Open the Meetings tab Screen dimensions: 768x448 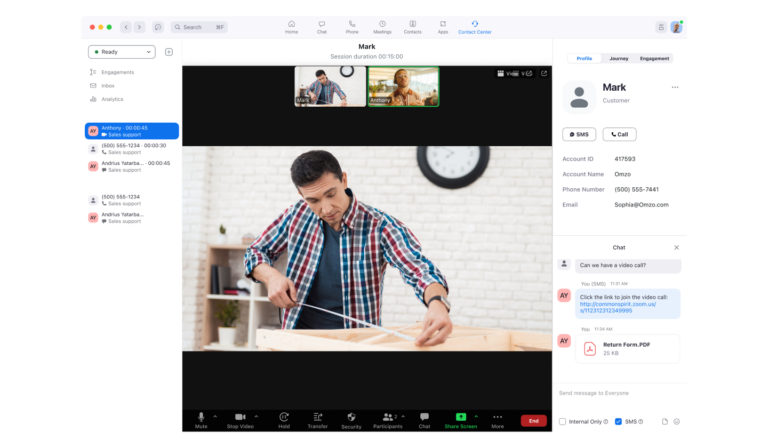click(x=382, y=27)
